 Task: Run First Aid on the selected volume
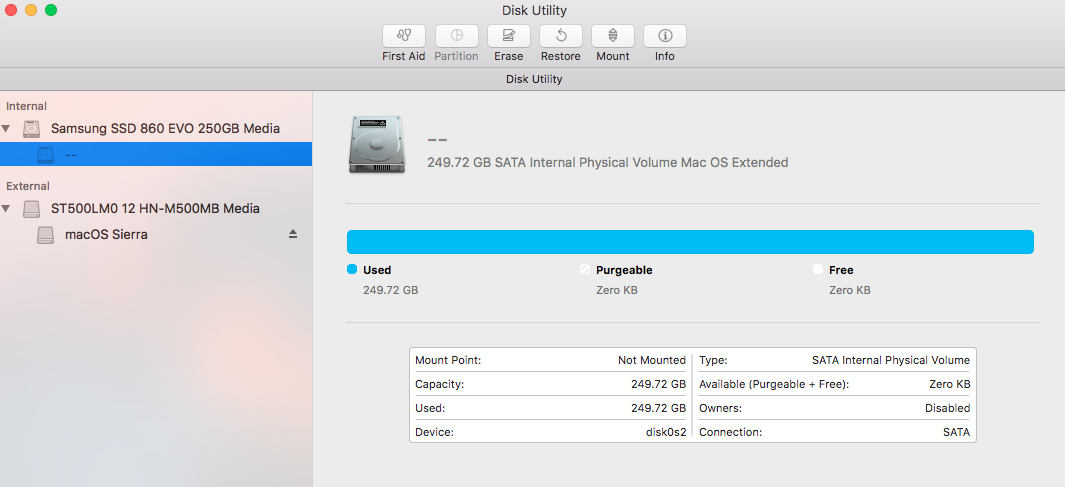403,36
